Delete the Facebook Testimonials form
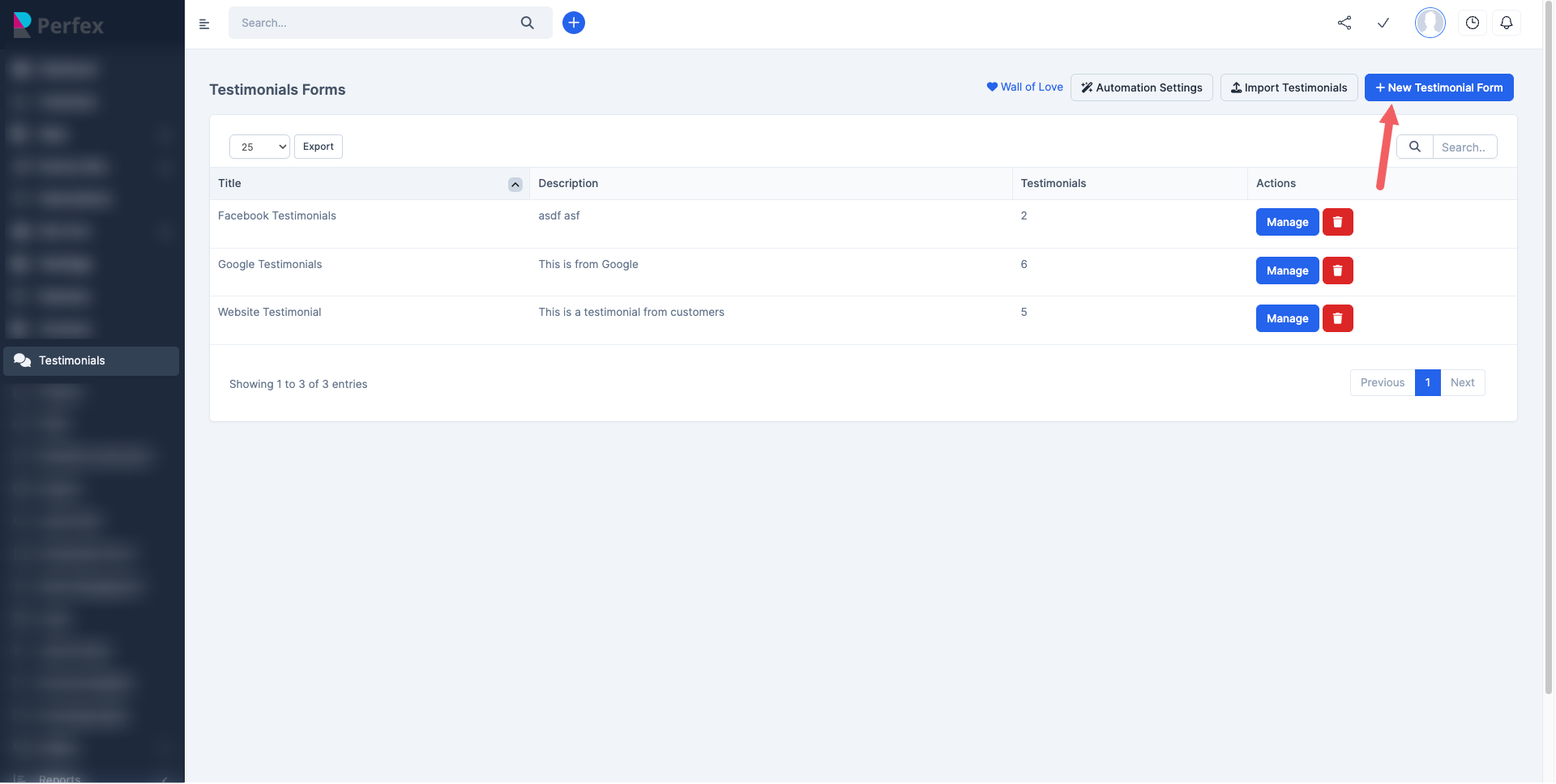The image size is (1556, 784). (x=1338, y=222)
